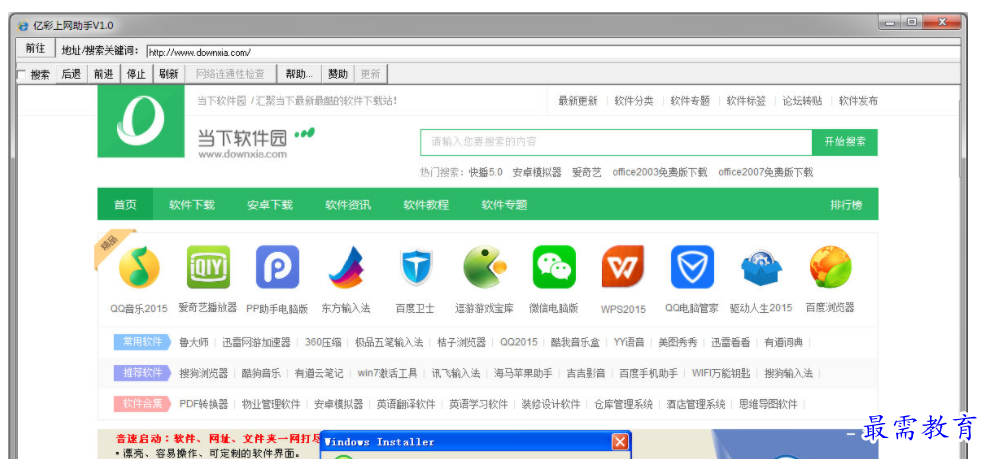Click the 常用软件 label
985x459 pixels.
(143, 342)
